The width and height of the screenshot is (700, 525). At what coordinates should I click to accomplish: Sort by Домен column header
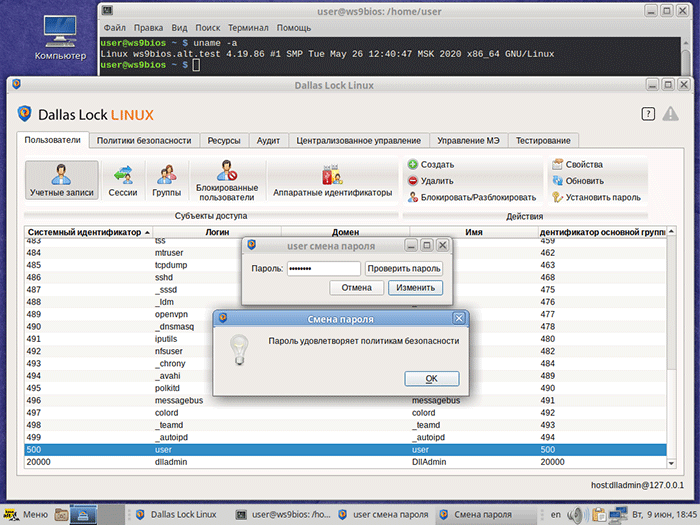345,232
